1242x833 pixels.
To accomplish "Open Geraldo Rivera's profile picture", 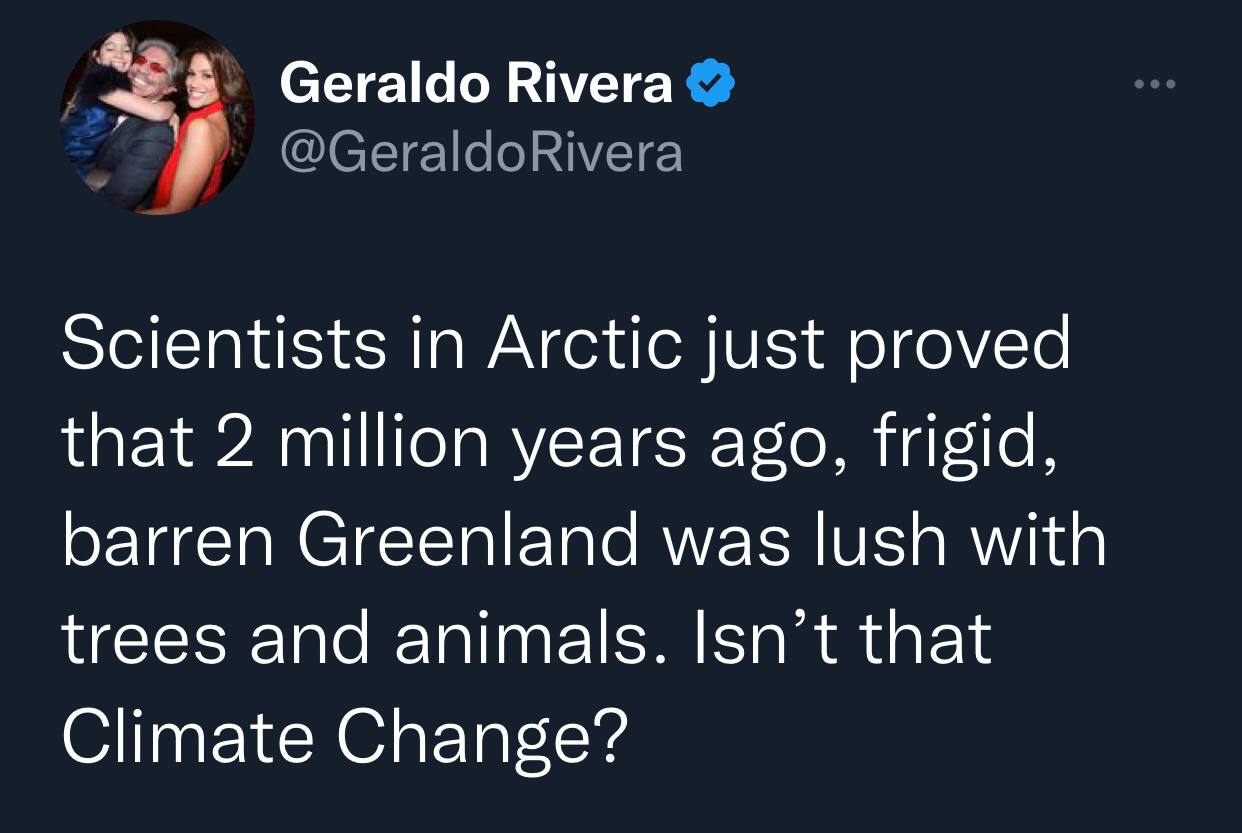I will pyautogui.click(x=157, y=117).
